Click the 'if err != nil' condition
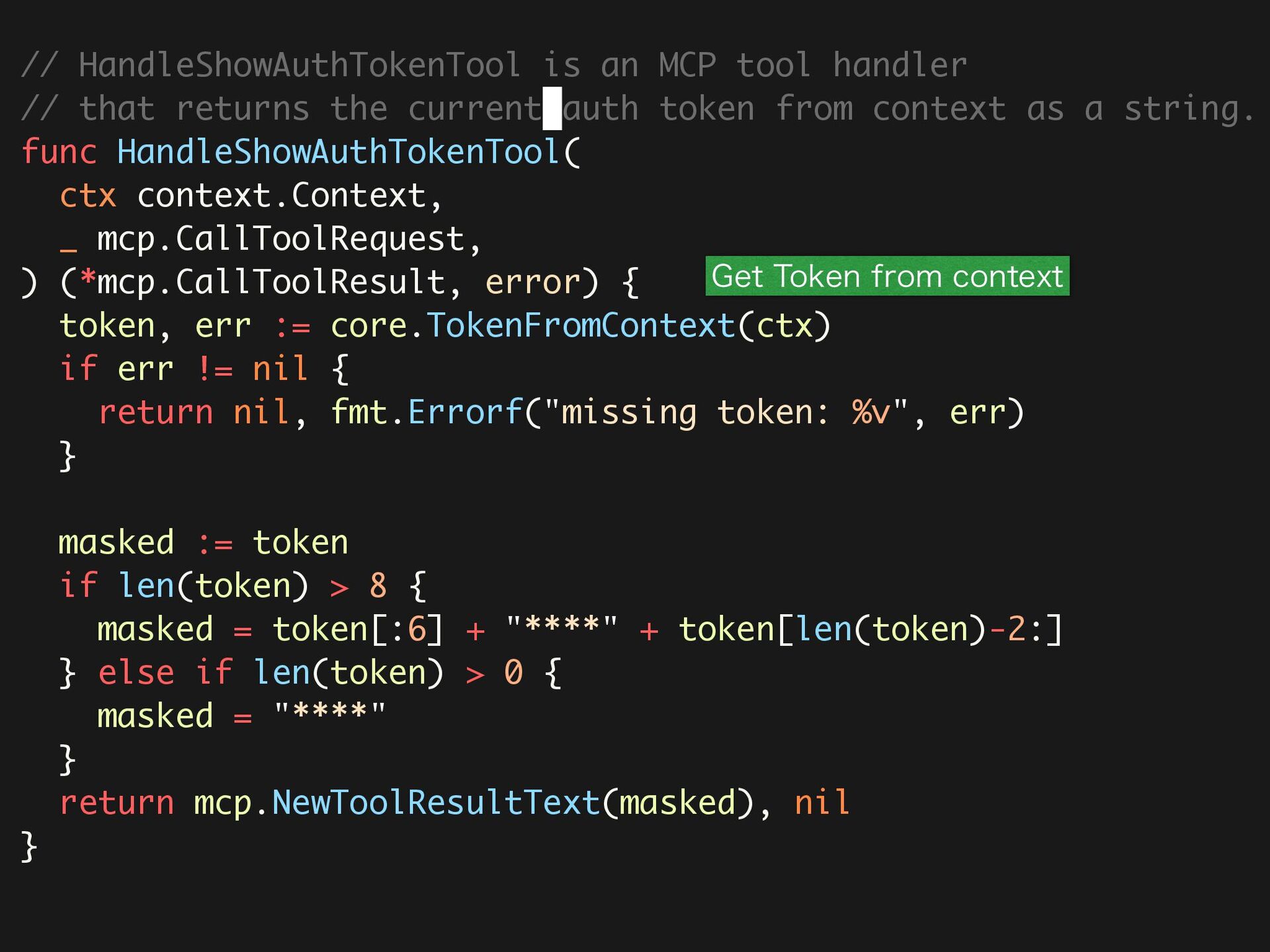The width and height of the screenshot is (1270, 952). (x=184, y=368)
